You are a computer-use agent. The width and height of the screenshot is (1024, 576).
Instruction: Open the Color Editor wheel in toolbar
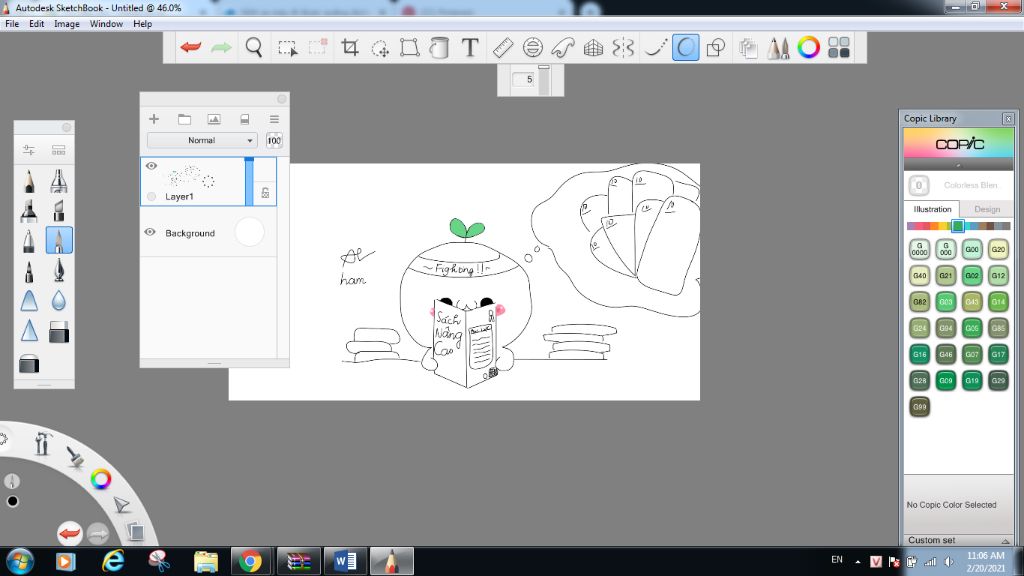(x=808, y=48)
